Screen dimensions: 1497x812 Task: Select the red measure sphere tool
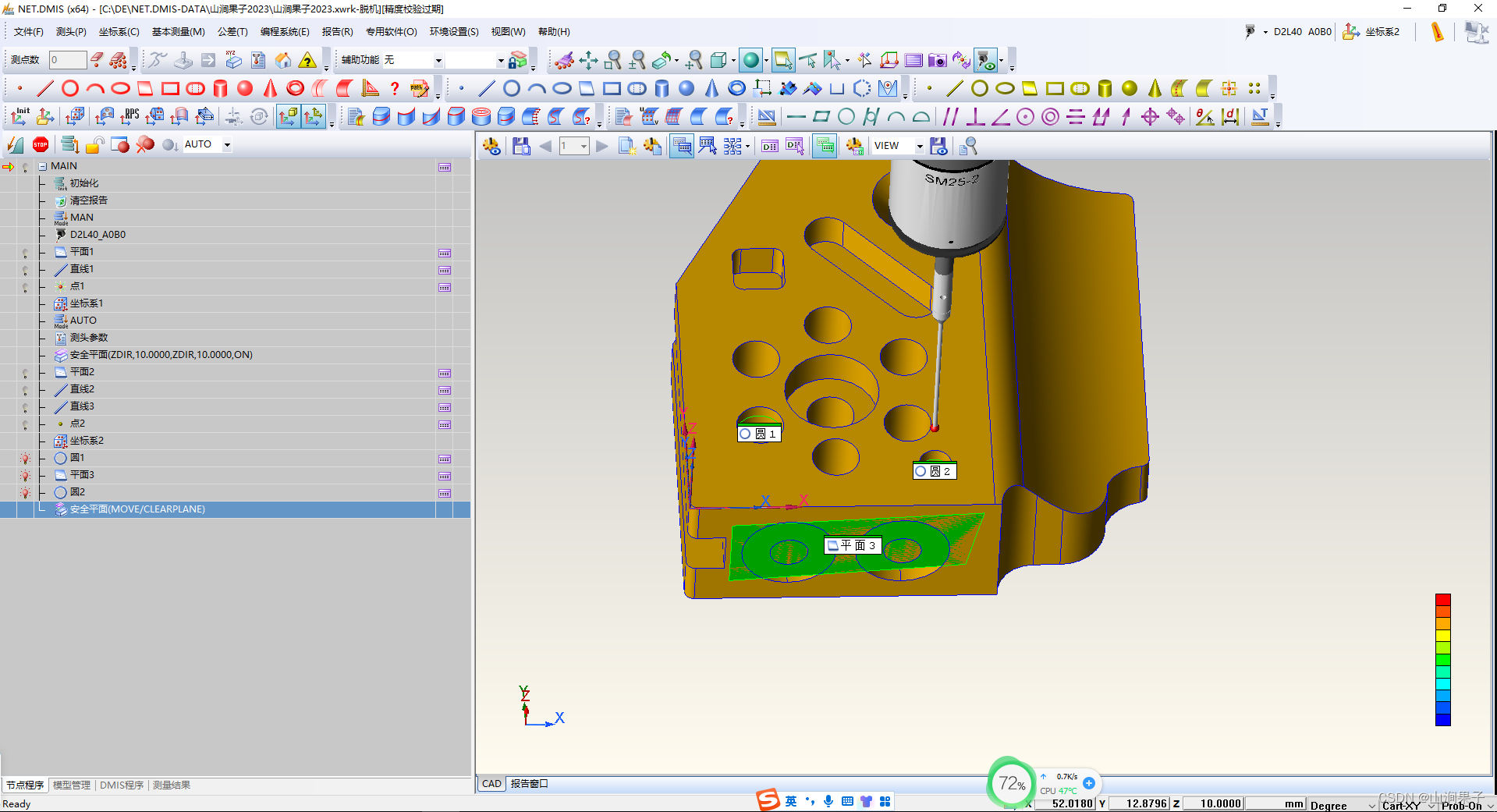(245, 88)
